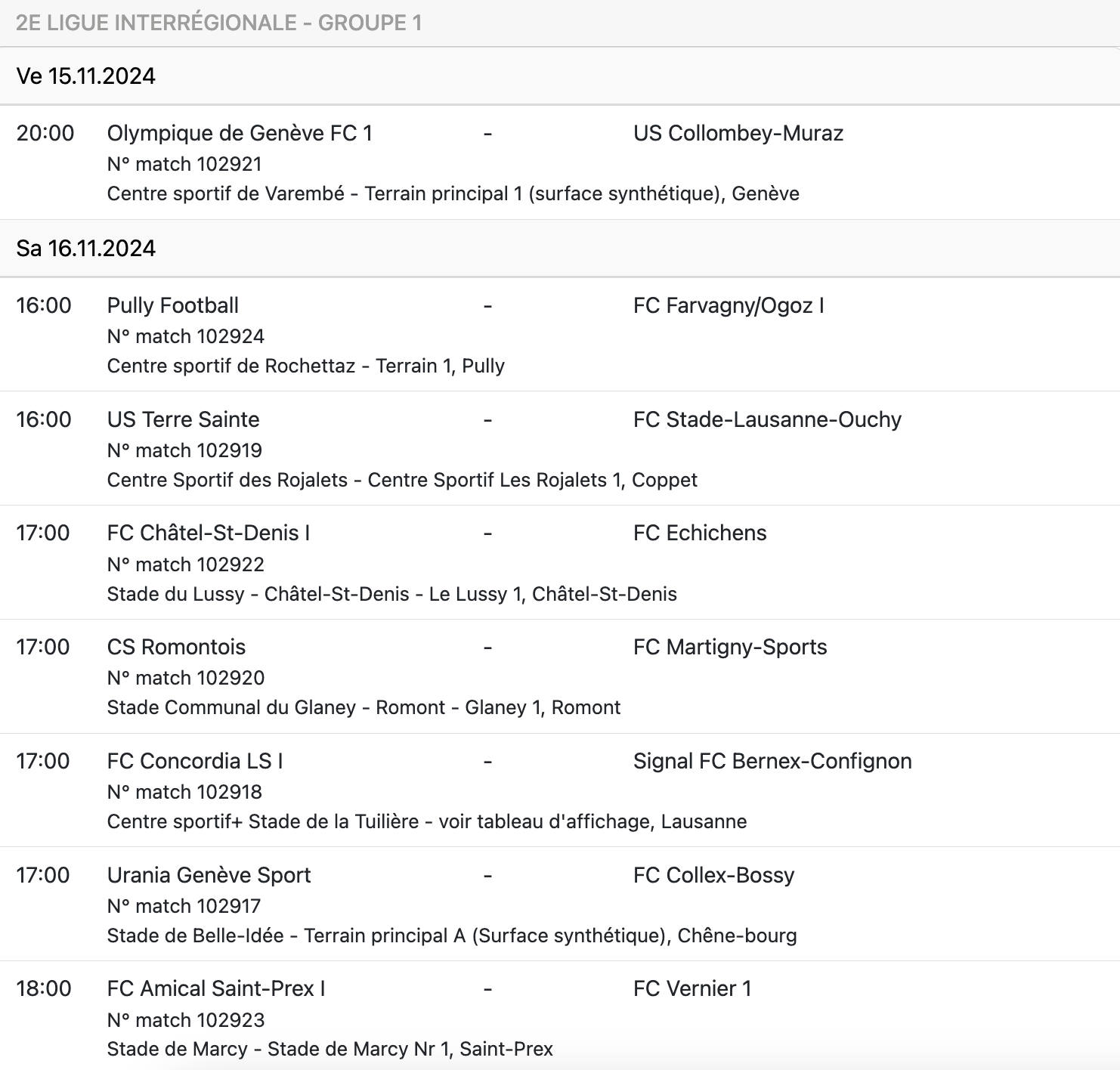Screen dimensions: 1120x1070
Task: Click FC Martigny-Sports team name
Action: click(729, 648)
